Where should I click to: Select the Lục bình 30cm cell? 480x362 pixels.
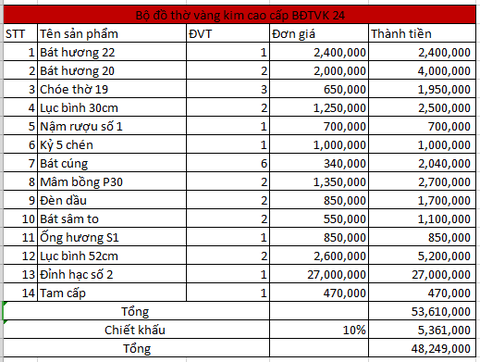point(112,108)
